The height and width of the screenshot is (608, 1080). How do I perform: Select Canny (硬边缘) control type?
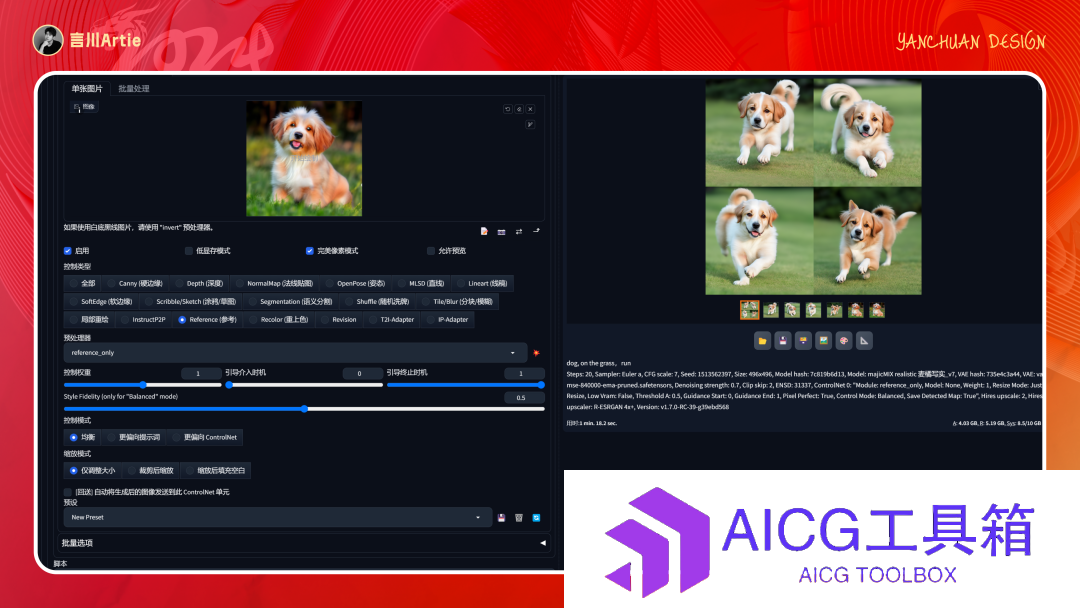[134, 283]
